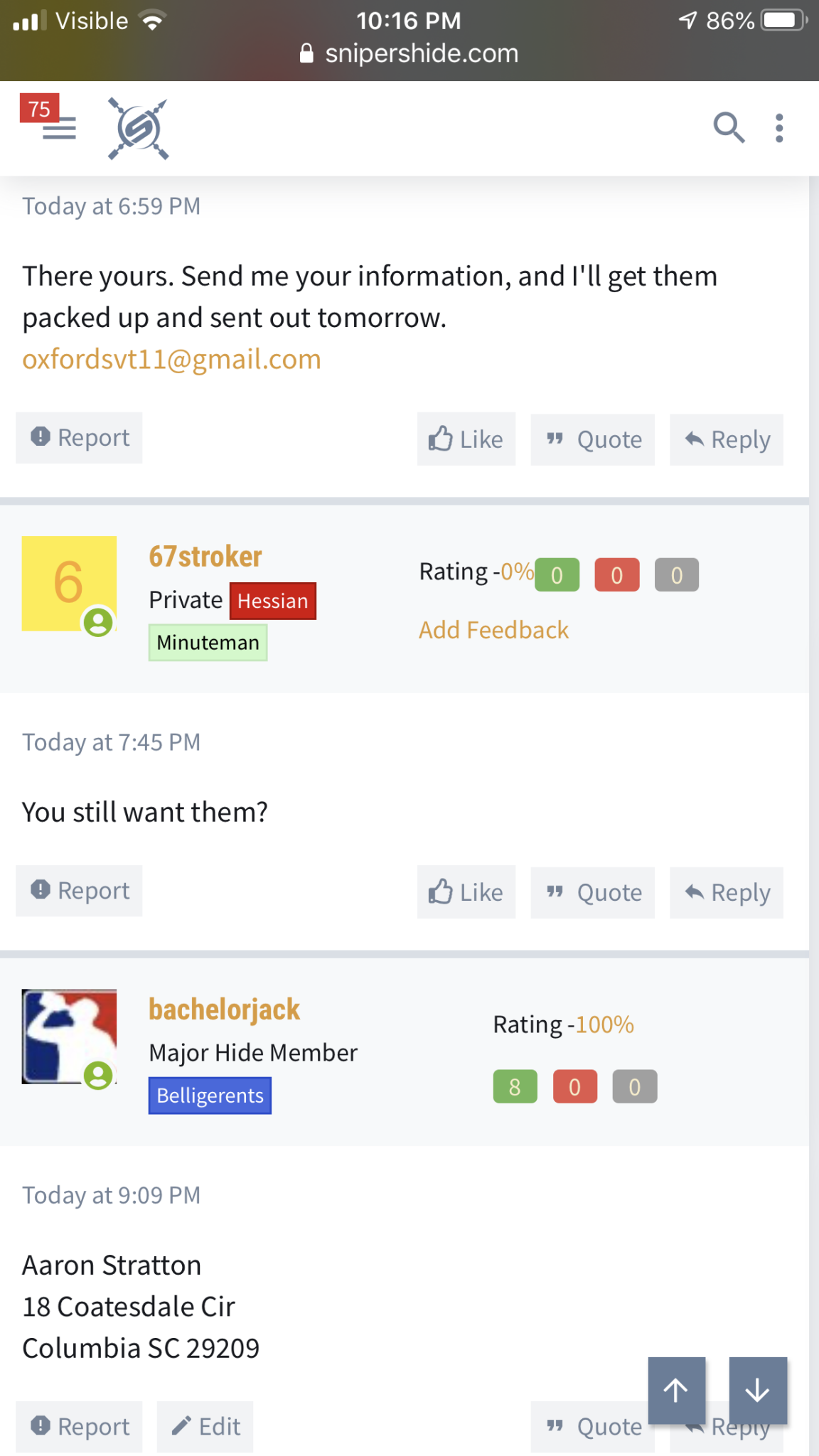The width and height of the screenshot is (819, 1456).
Task: Quote the 'You still want them?' post
Action: pyautogui.click(x=593, y=893)
